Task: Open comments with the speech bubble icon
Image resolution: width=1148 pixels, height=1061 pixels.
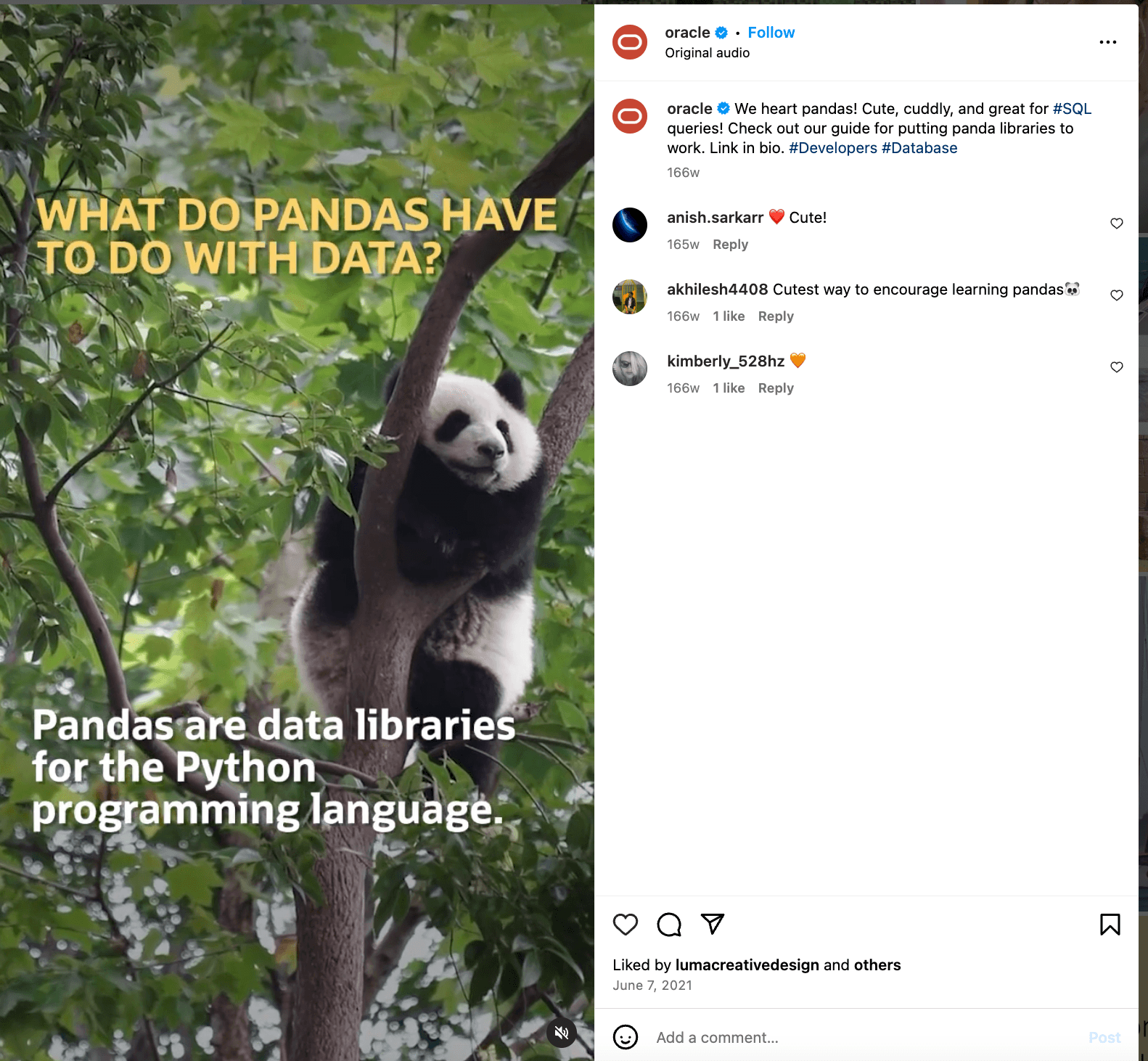Action: coord(669,924)
